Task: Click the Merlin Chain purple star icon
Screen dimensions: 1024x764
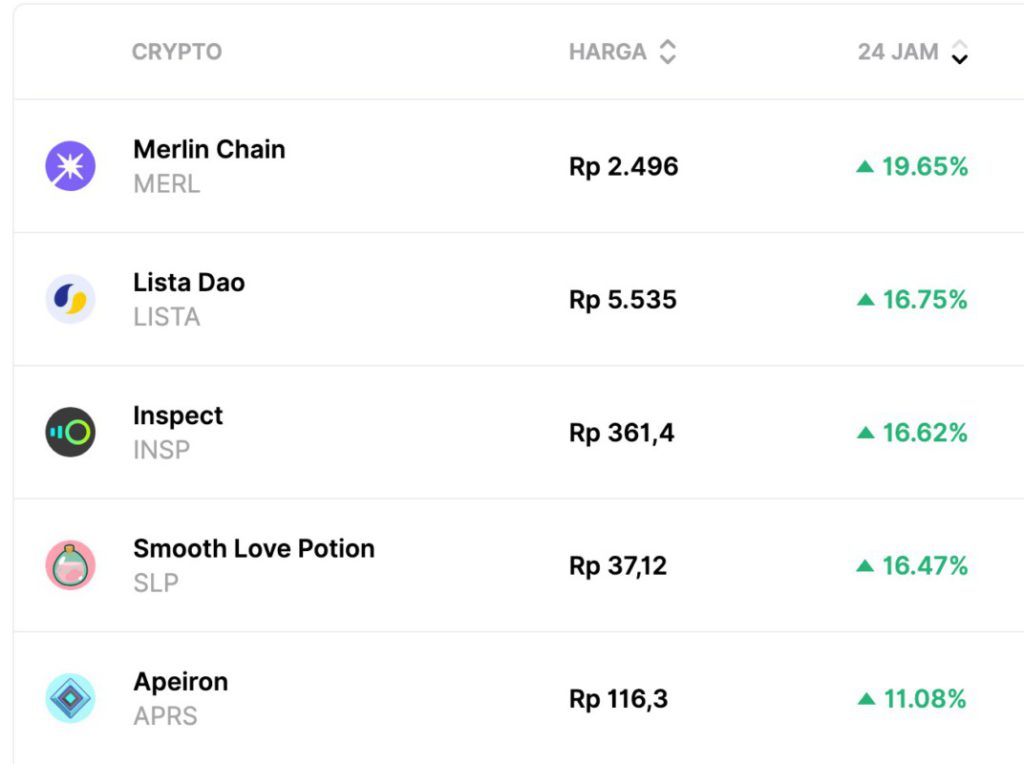Action: click(71, 166)
